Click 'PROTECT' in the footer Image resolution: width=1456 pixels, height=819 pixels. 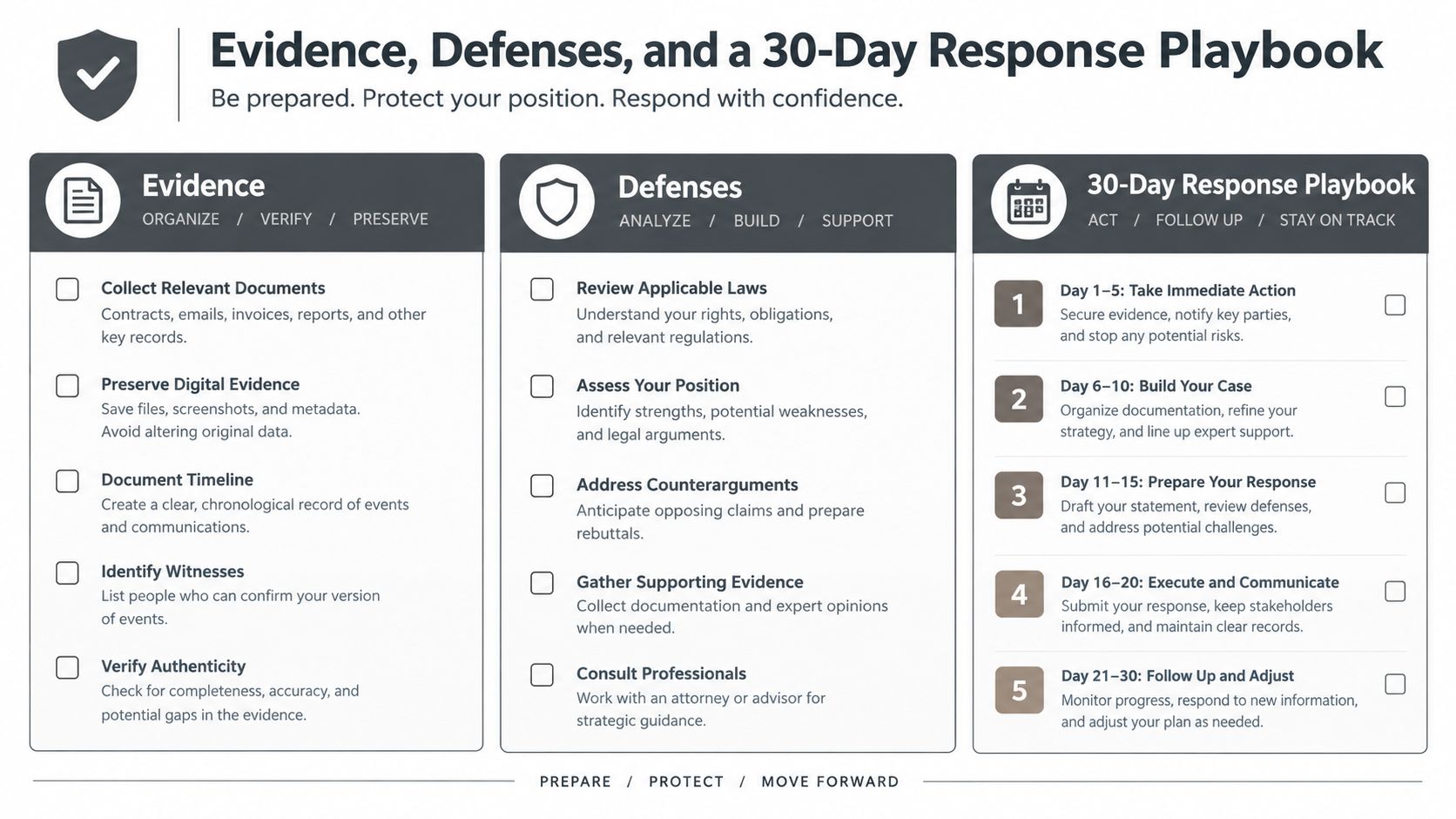(x=686, y=782)
